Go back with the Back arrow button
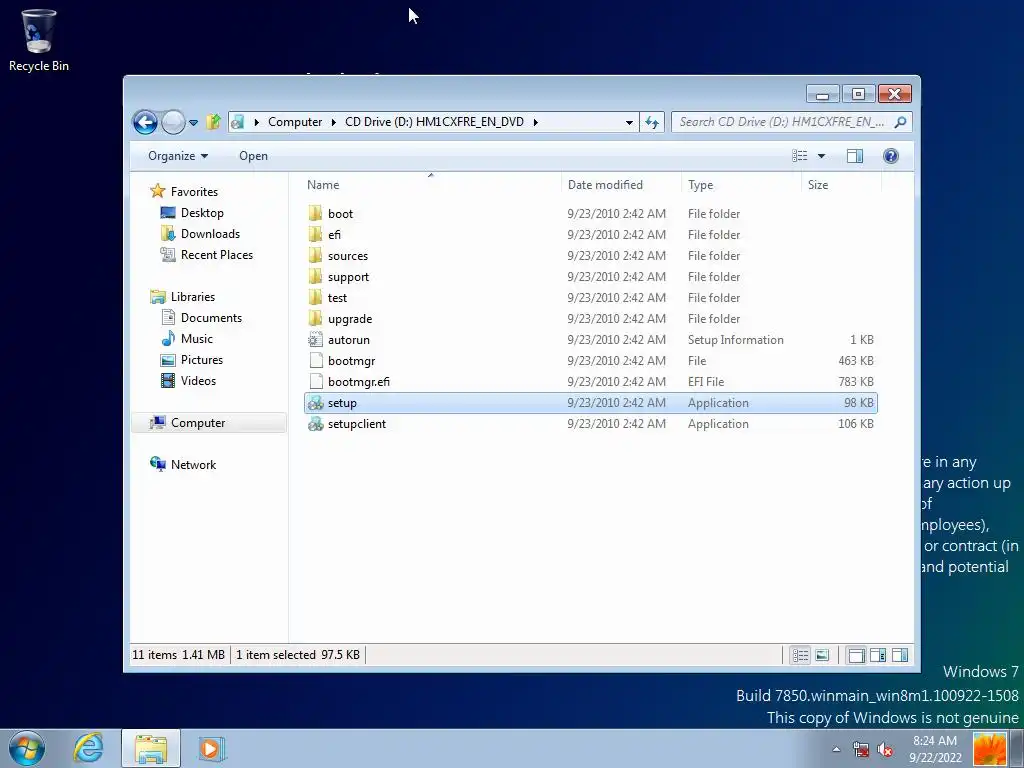The image size is (1024, 768). 145,122
